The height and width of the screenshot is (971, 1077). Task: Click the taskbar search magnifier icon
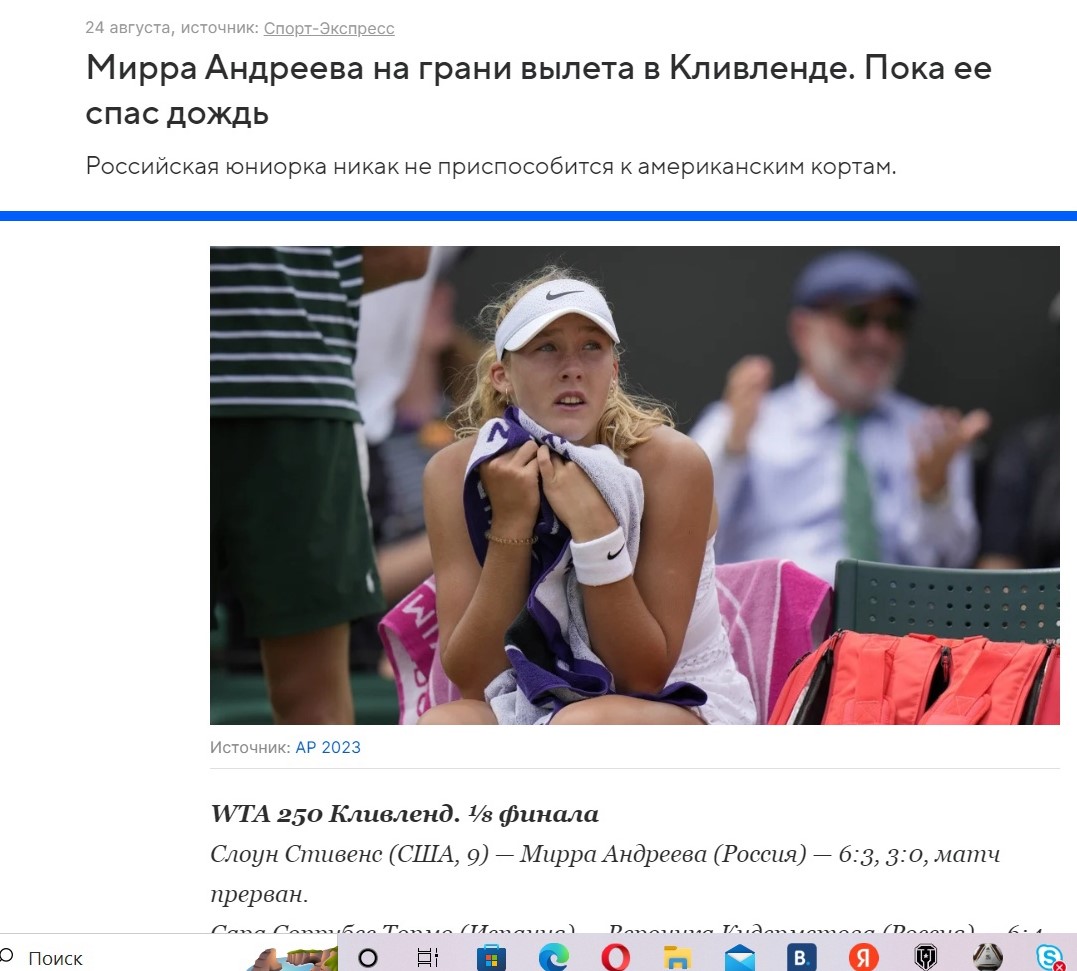tap(8, 955)
